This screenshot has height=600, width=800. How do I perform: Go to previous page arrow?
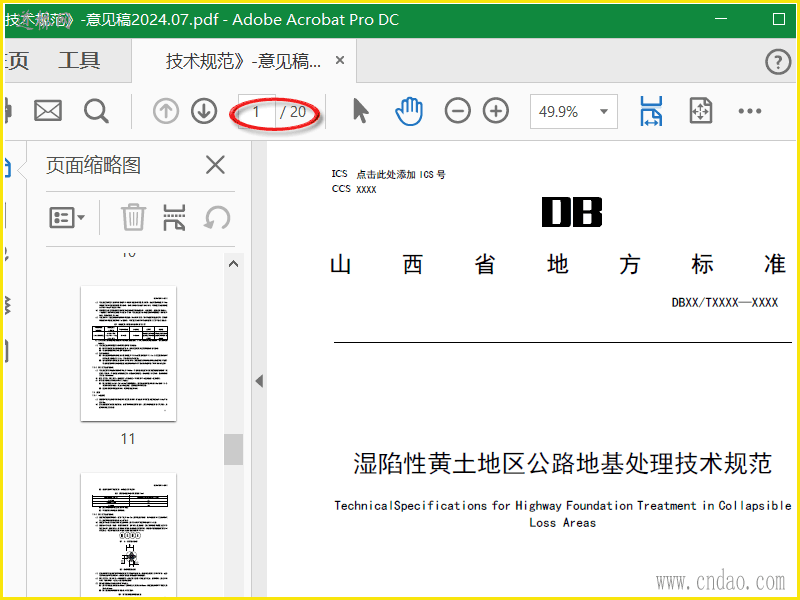(166, 111)
